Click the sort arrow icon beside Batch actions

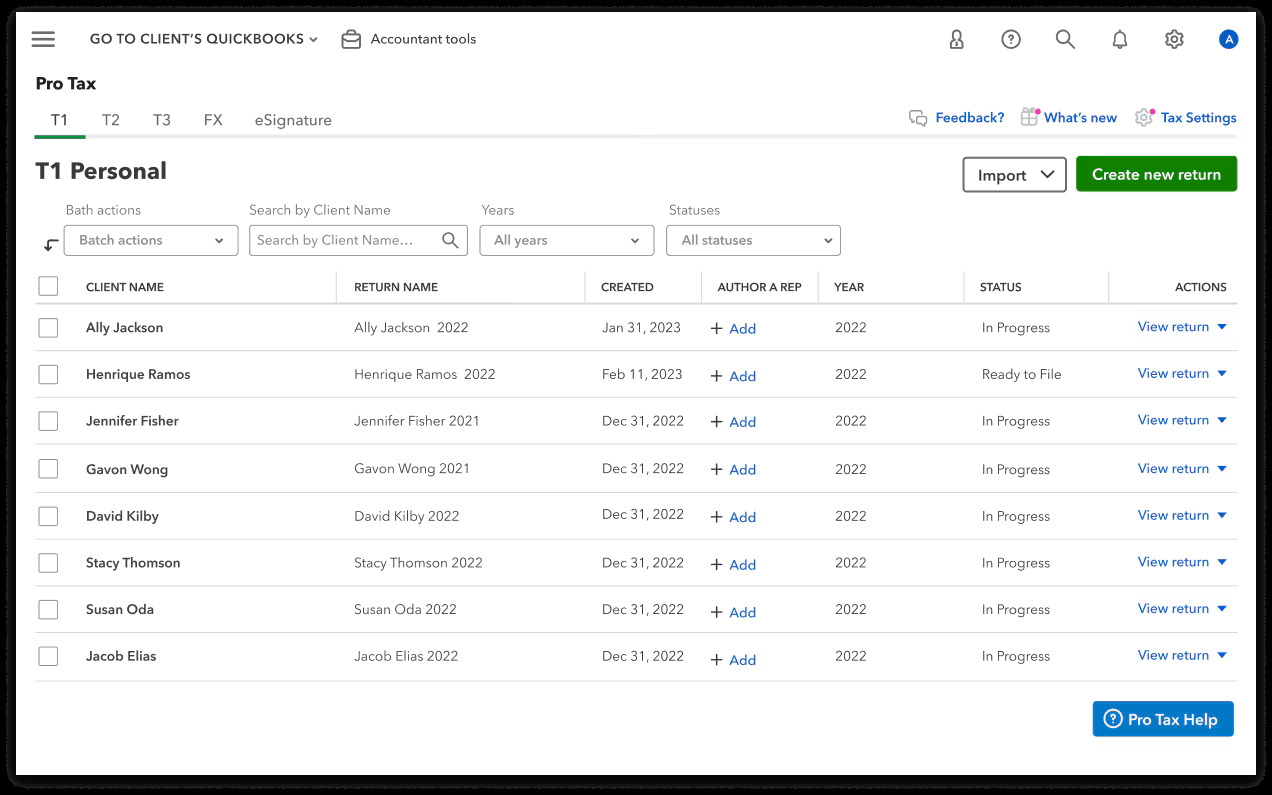[50, 241]
